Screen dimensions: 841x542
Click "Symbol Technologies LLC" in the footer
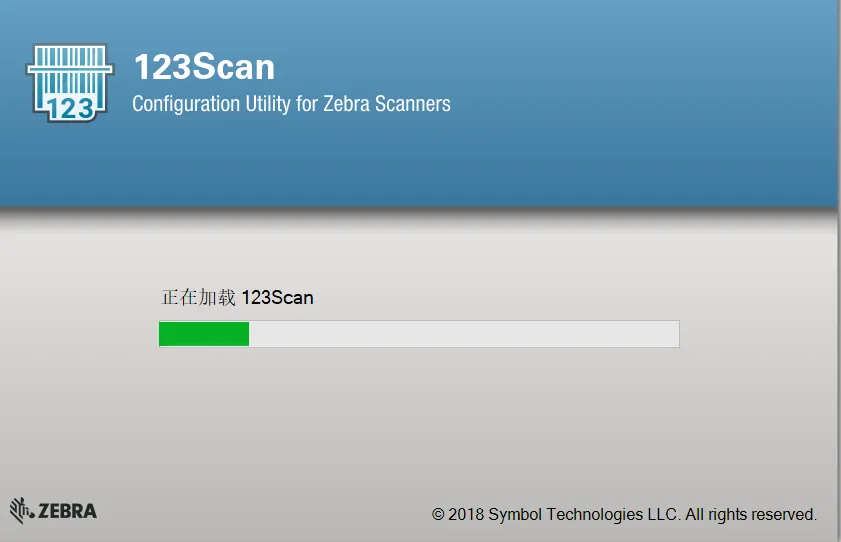(583, 515)
